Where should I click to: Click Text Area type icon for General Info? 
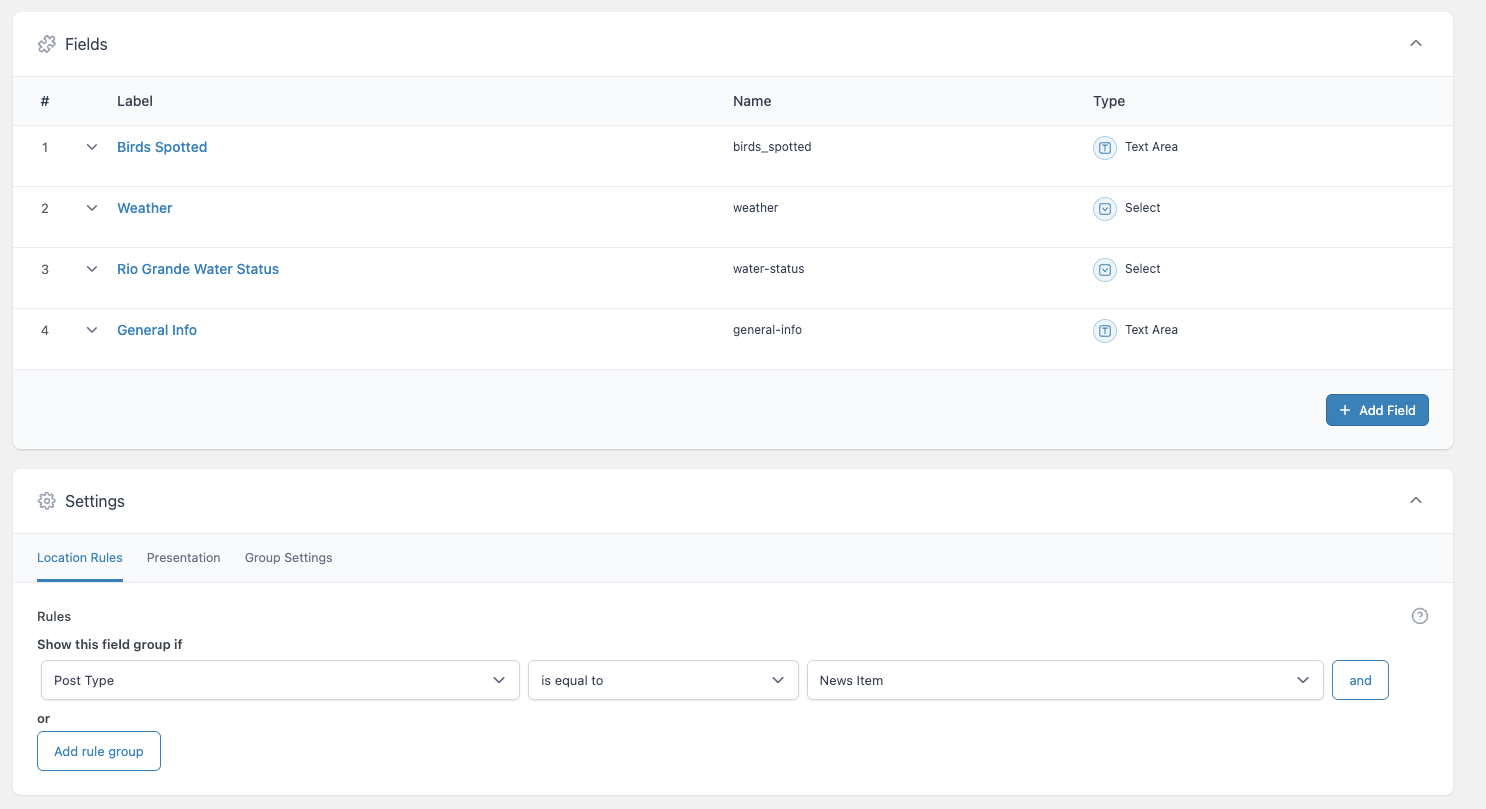[x=1104, y=331]
